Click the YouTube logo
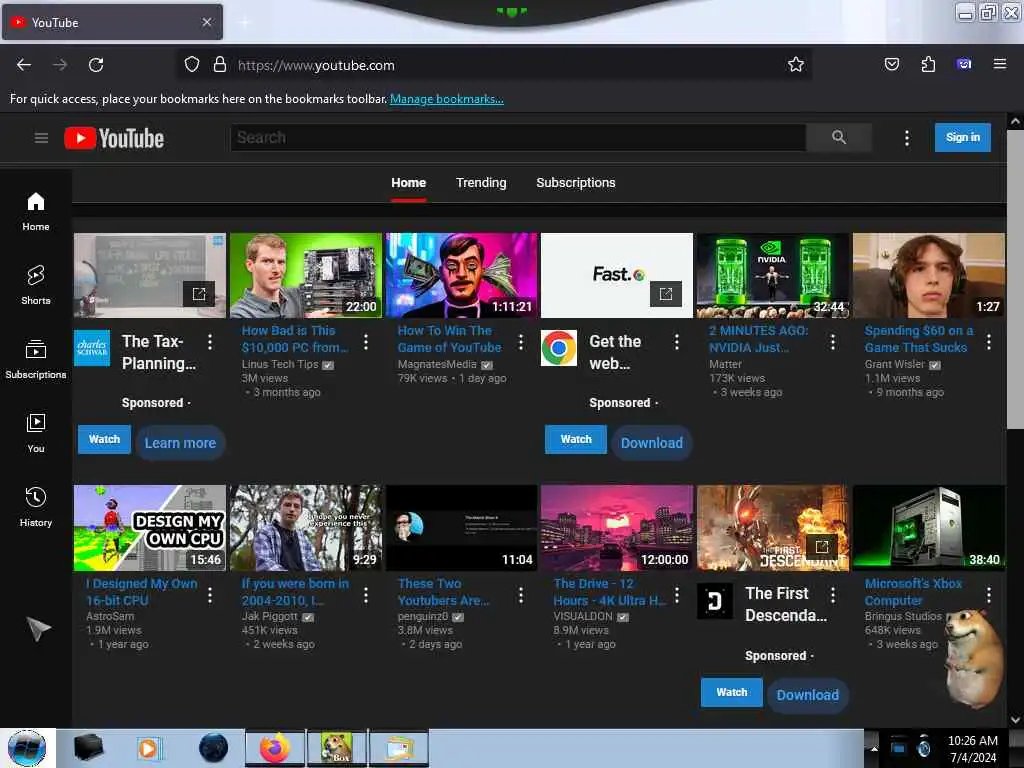The height and width of the screenshot is (768, 1024). pyautogui.click(x=114, y=138)
